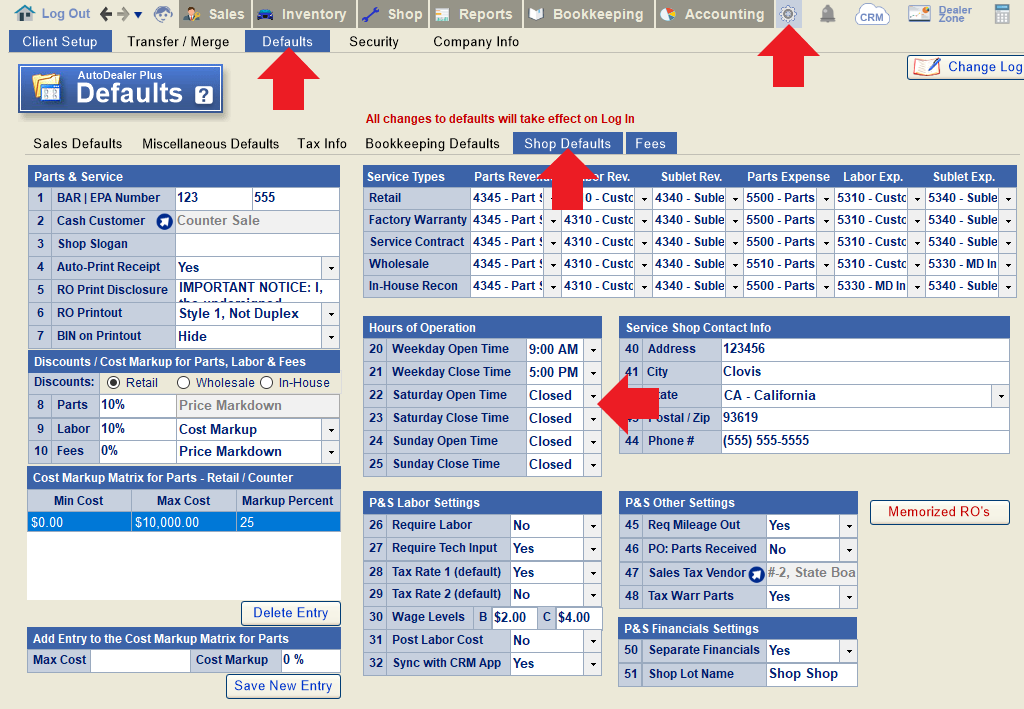Screen dimensions: 1024x709
Task: Open the RO Printout style dropdown
Action: 331,314
